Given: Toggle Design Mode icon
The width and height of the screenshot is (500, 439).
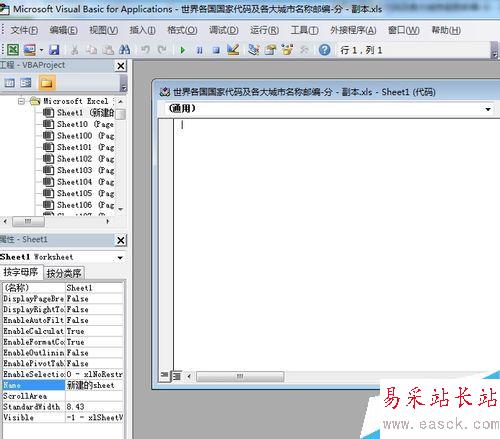Looking at the screenshot, I should [x=233, y=50].
